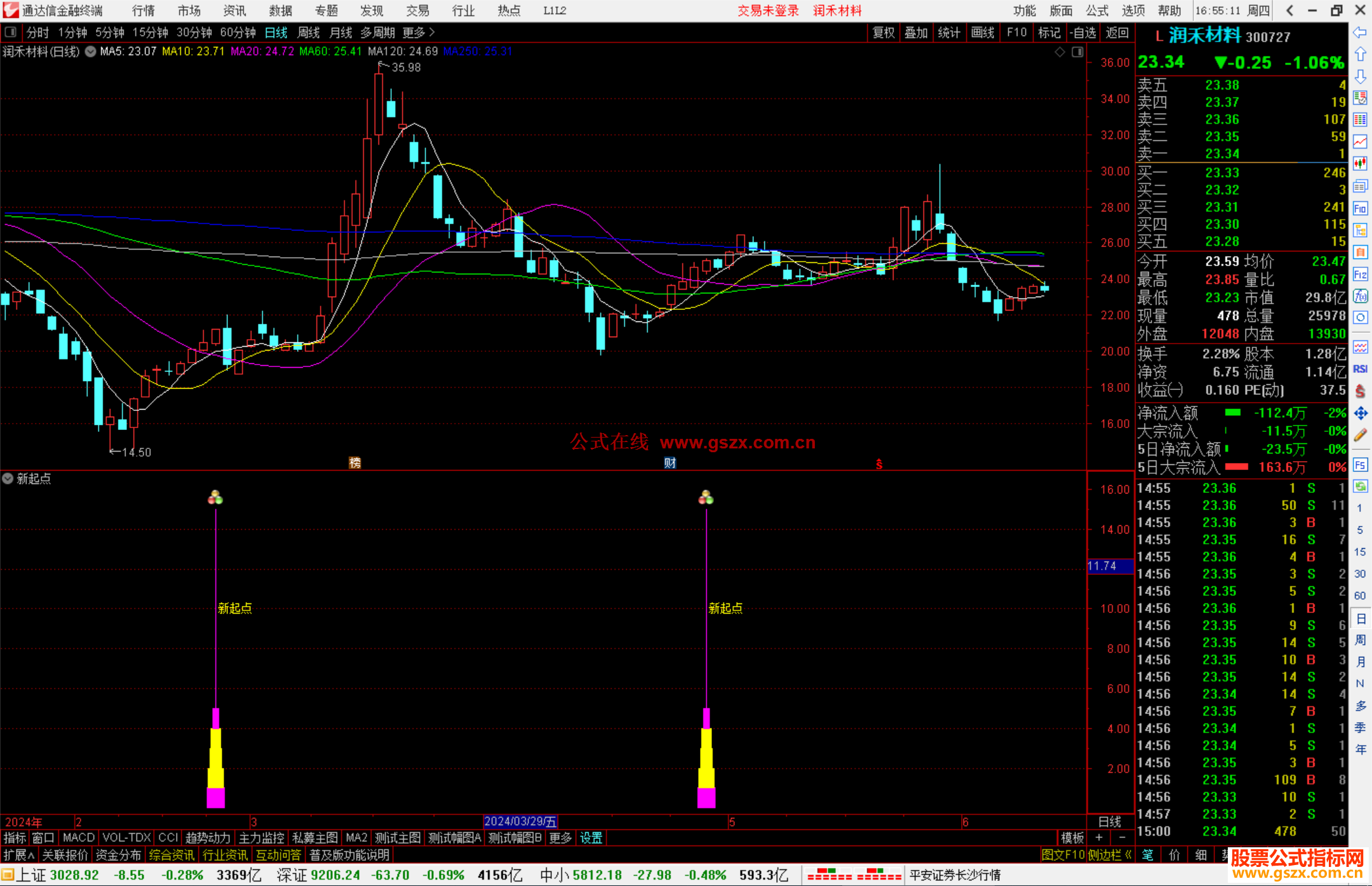This screenshot has width=1372, height=886.
Task: Open the candlestick chart sidebar icon
Action: (x=1360, y=164)
